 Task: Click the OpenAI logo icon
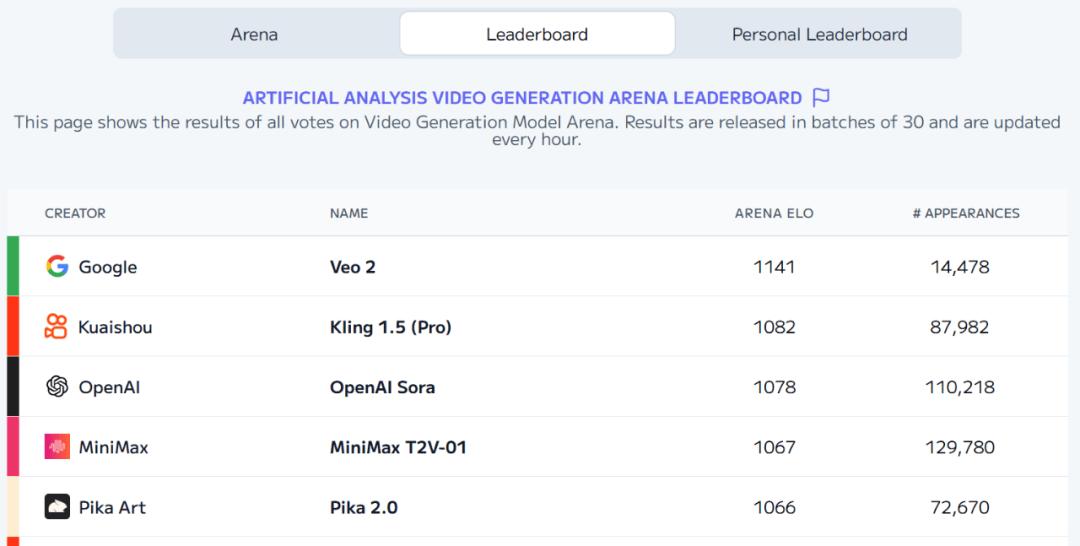click(x=57, y=386)
